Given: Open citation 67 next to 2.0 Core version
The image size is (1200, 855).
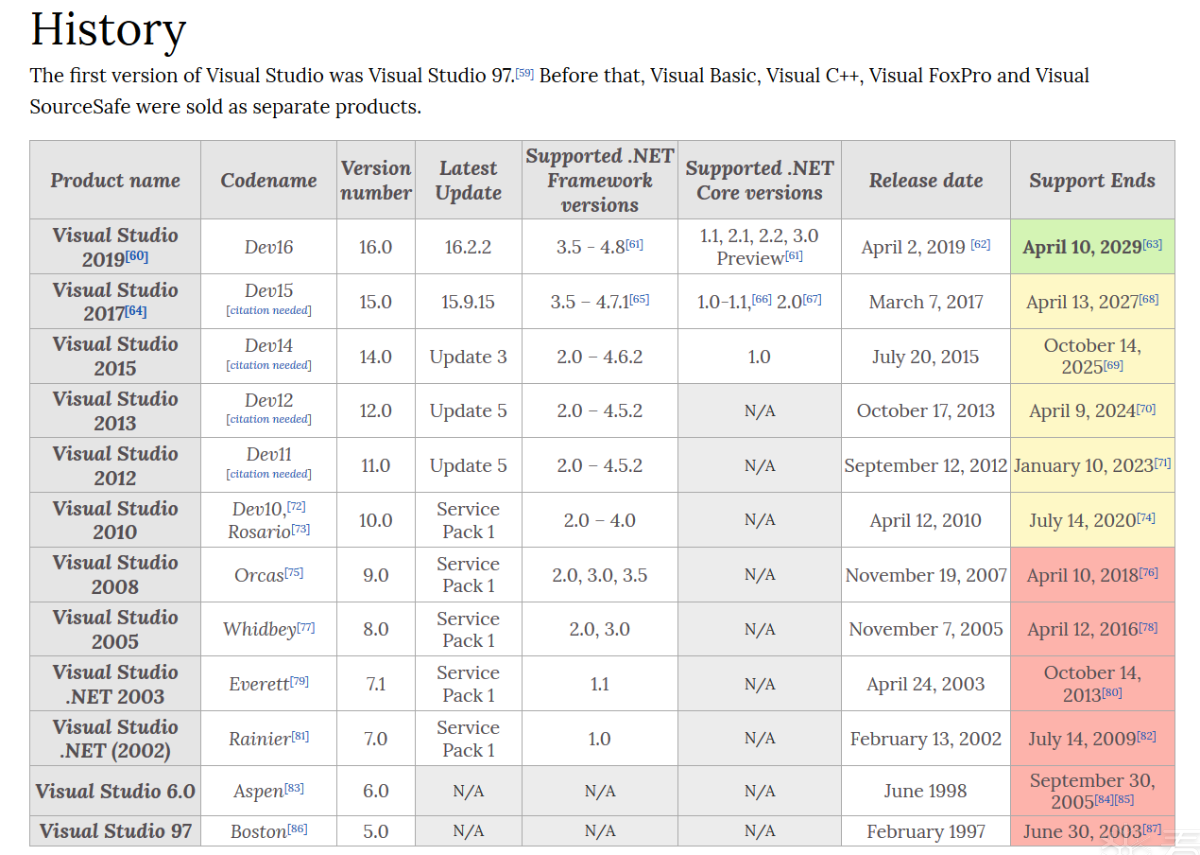Looking at the screenshot, I should point(812,298).
